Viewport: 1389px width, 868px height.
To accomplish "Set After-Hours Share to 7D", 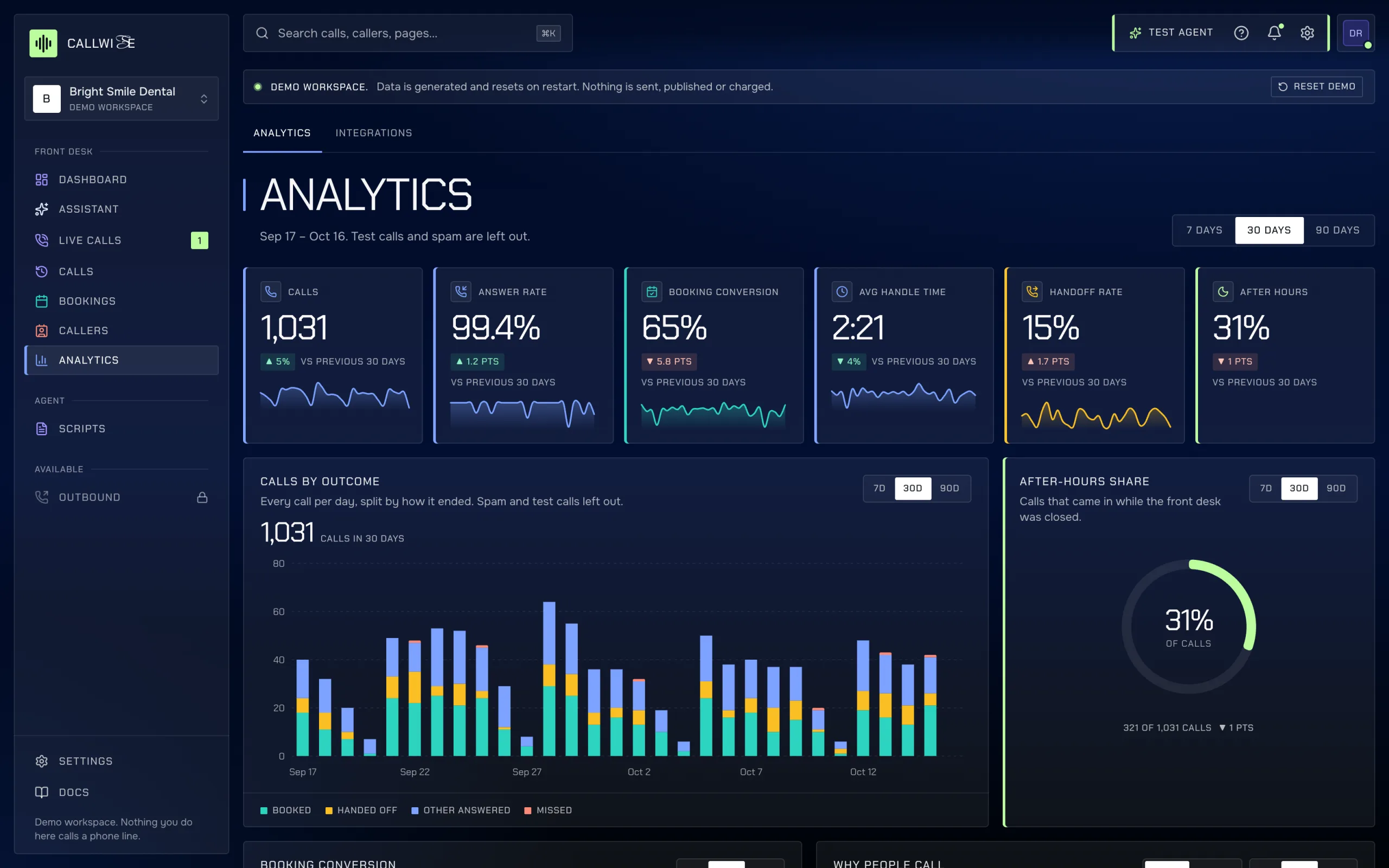I will [1266, 489].
